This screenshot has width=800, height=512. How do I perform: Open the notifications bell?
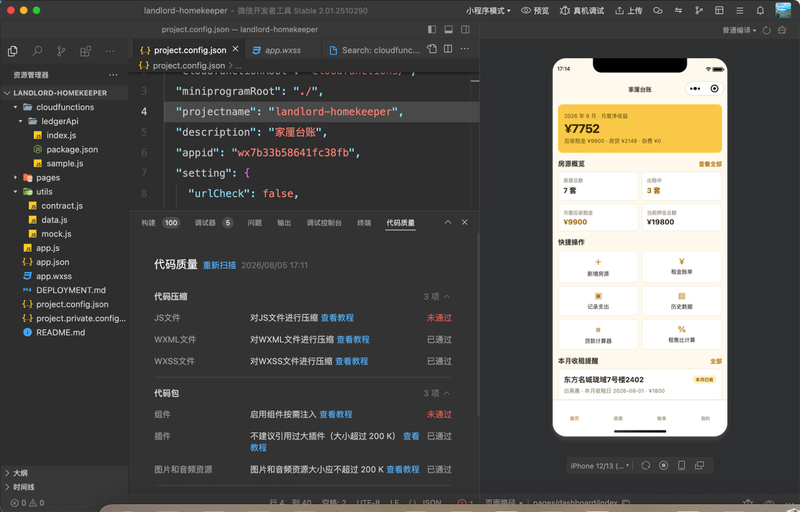point(760,11)
